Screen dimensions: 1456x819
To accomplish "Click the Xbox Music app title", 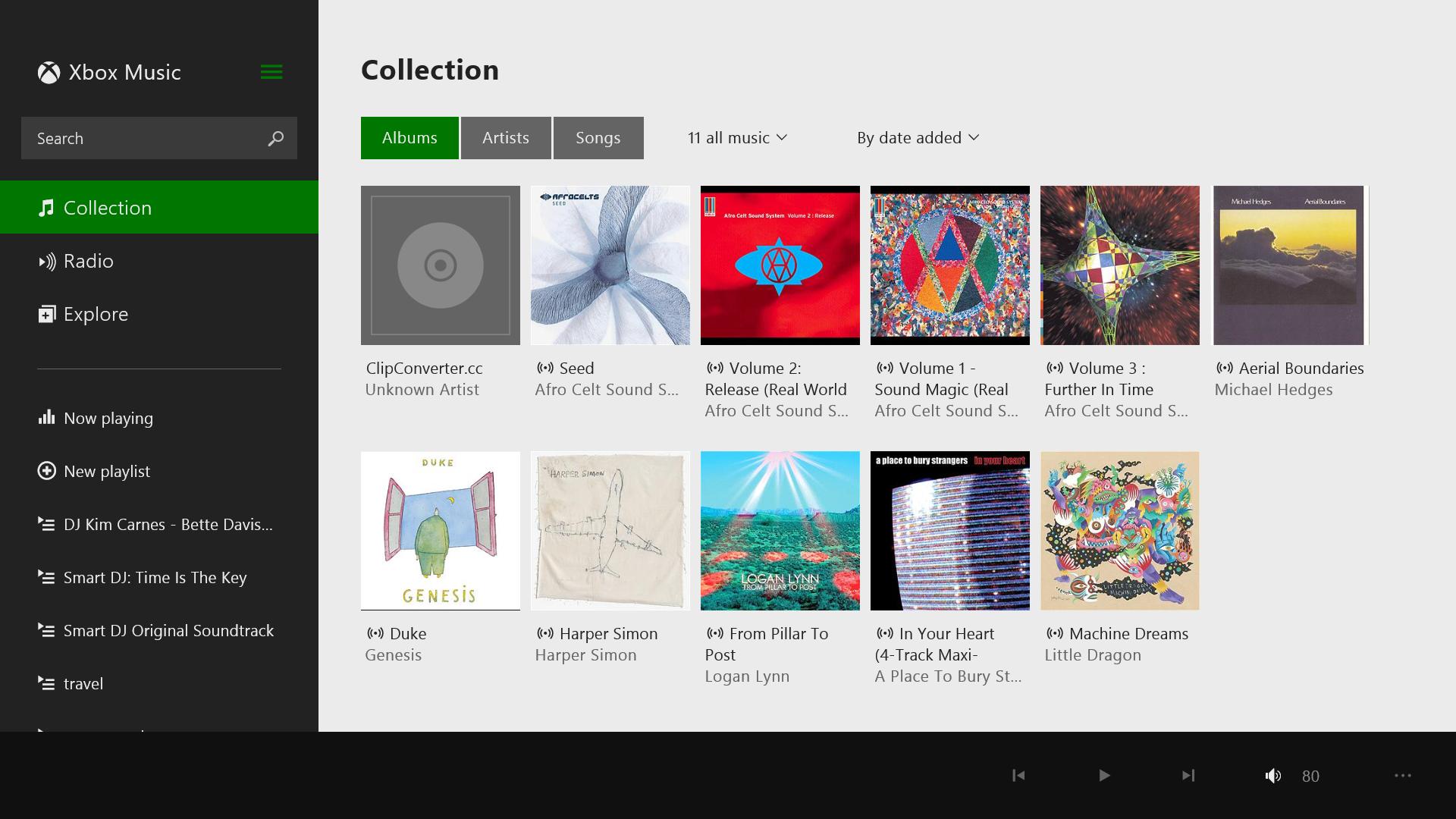I will tap(125, 72).
